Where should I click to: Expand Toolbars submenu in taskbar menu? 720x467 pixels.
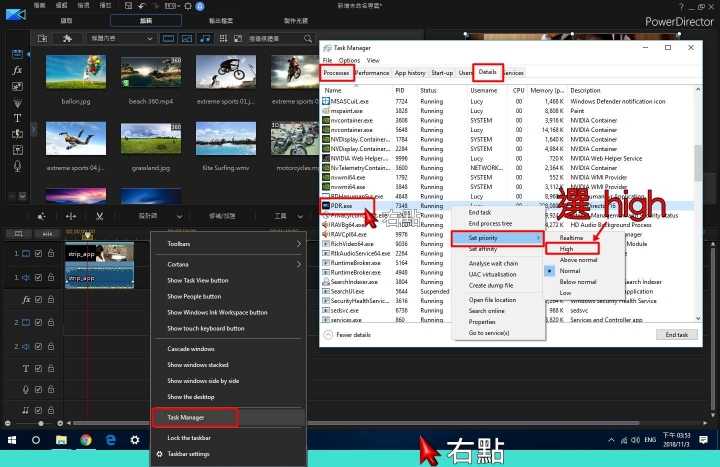coord(299,244)
